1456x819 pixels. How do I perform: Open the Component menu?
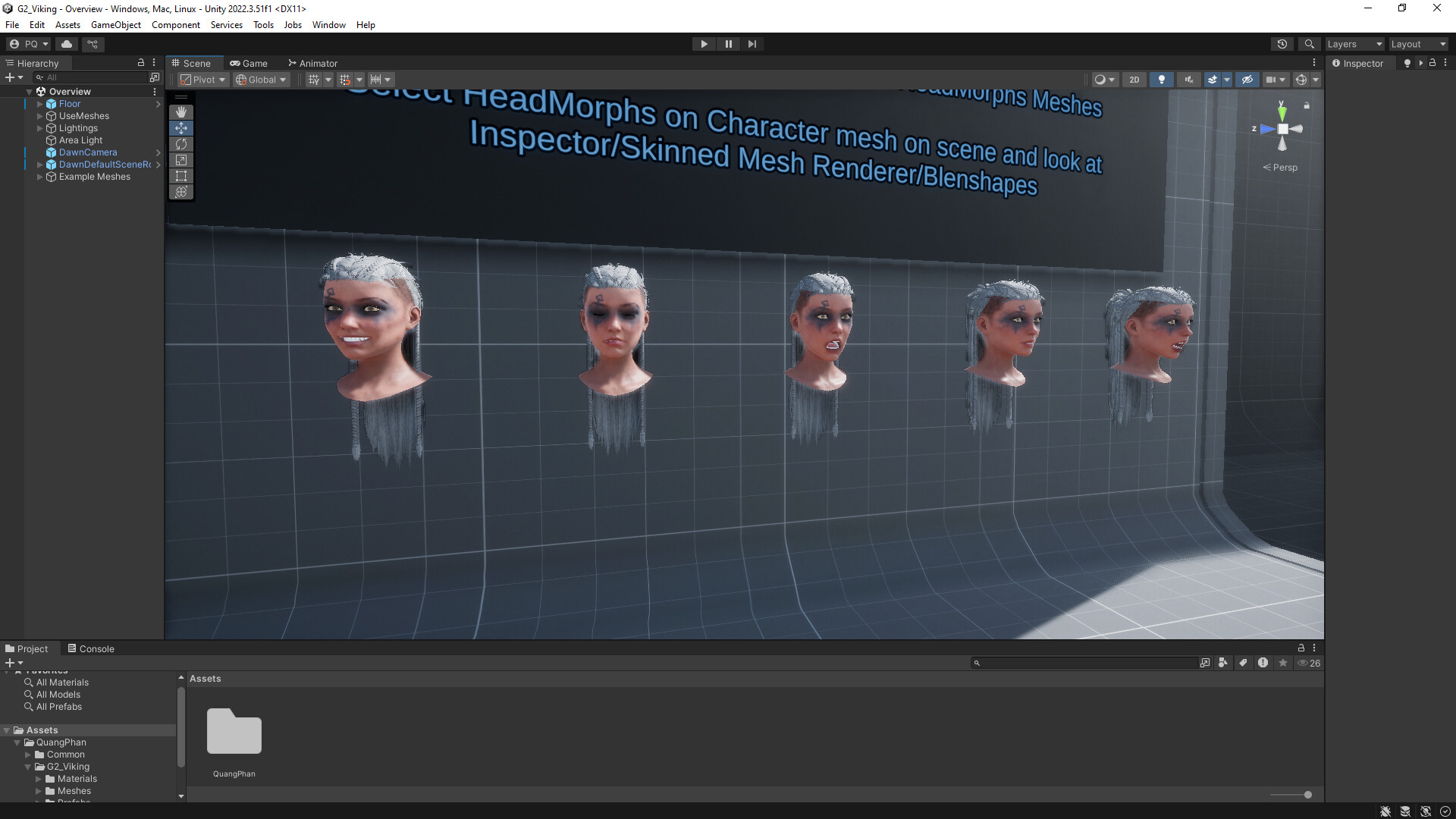[x=176, y=24]
